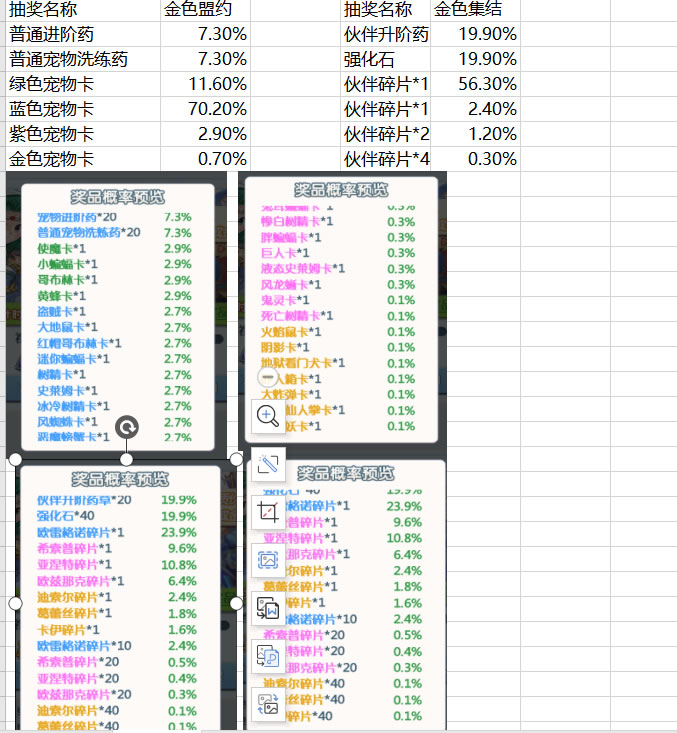Select the 19.90% cell beside 伙伴升阶药

point(475,34)
